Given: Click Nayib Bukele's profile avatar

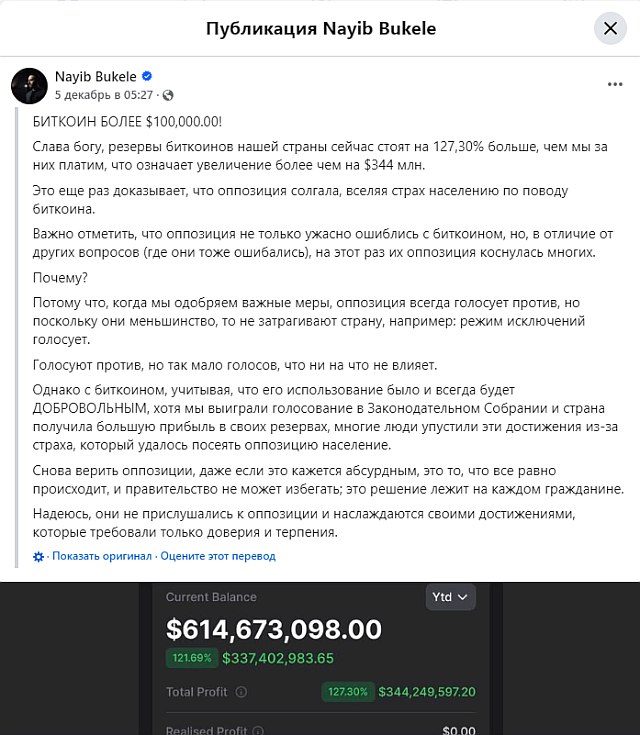Looking at the screenshot, I should click(29, 86).
